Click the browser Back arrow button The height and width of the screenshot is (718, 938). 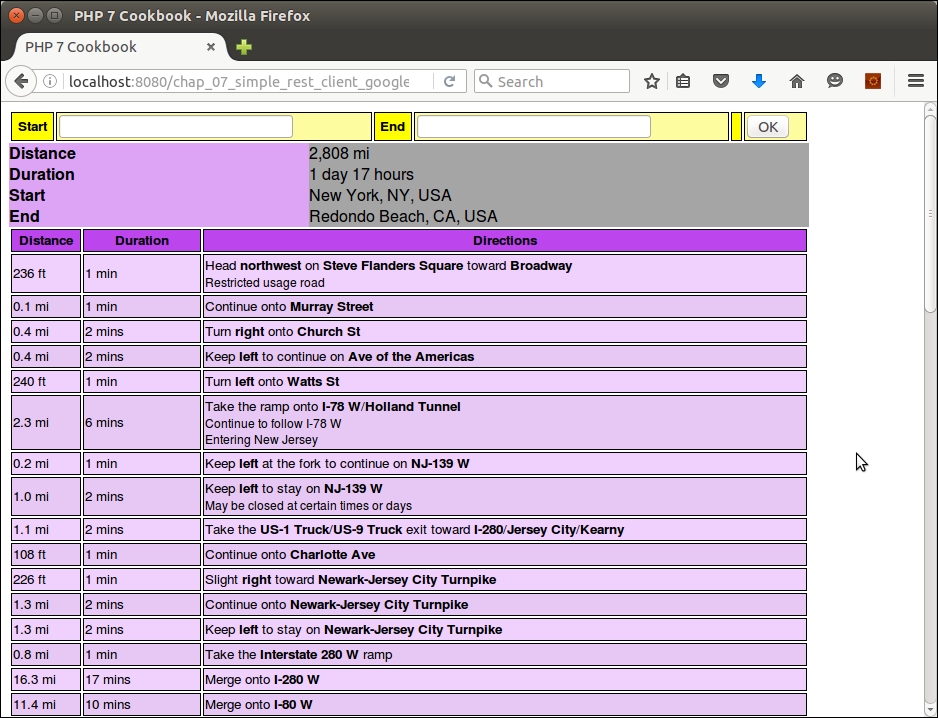tap(20, 82)
